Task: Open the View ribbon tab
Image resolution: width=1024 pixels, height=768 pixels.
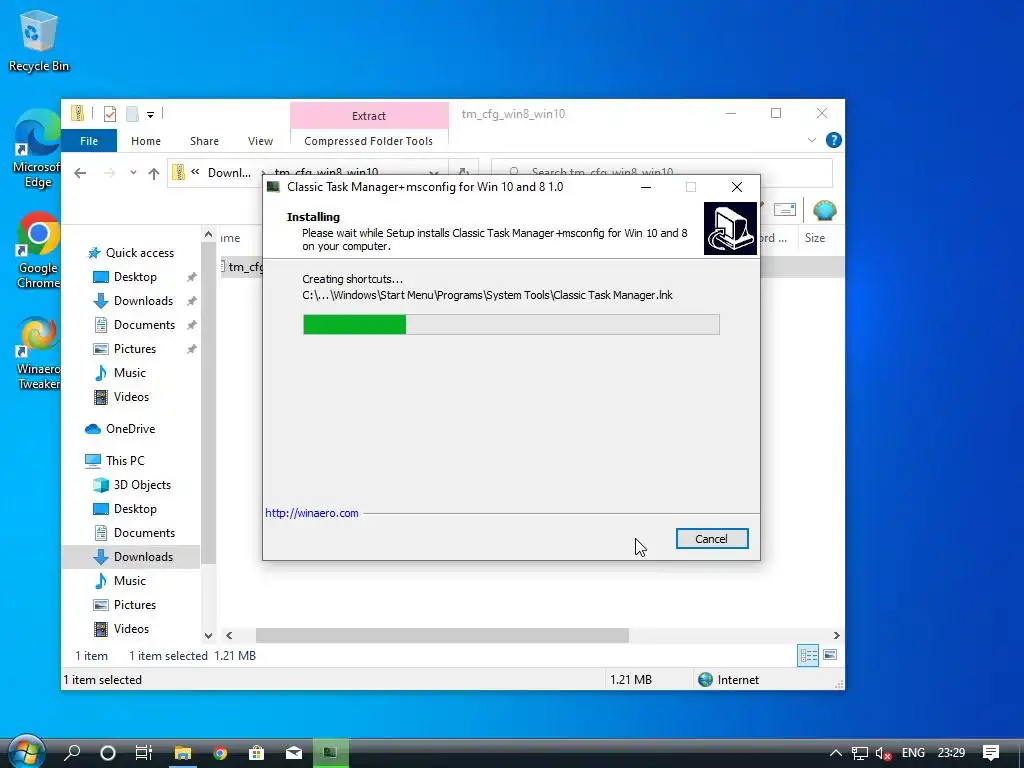Action: (x=260, y=141)
